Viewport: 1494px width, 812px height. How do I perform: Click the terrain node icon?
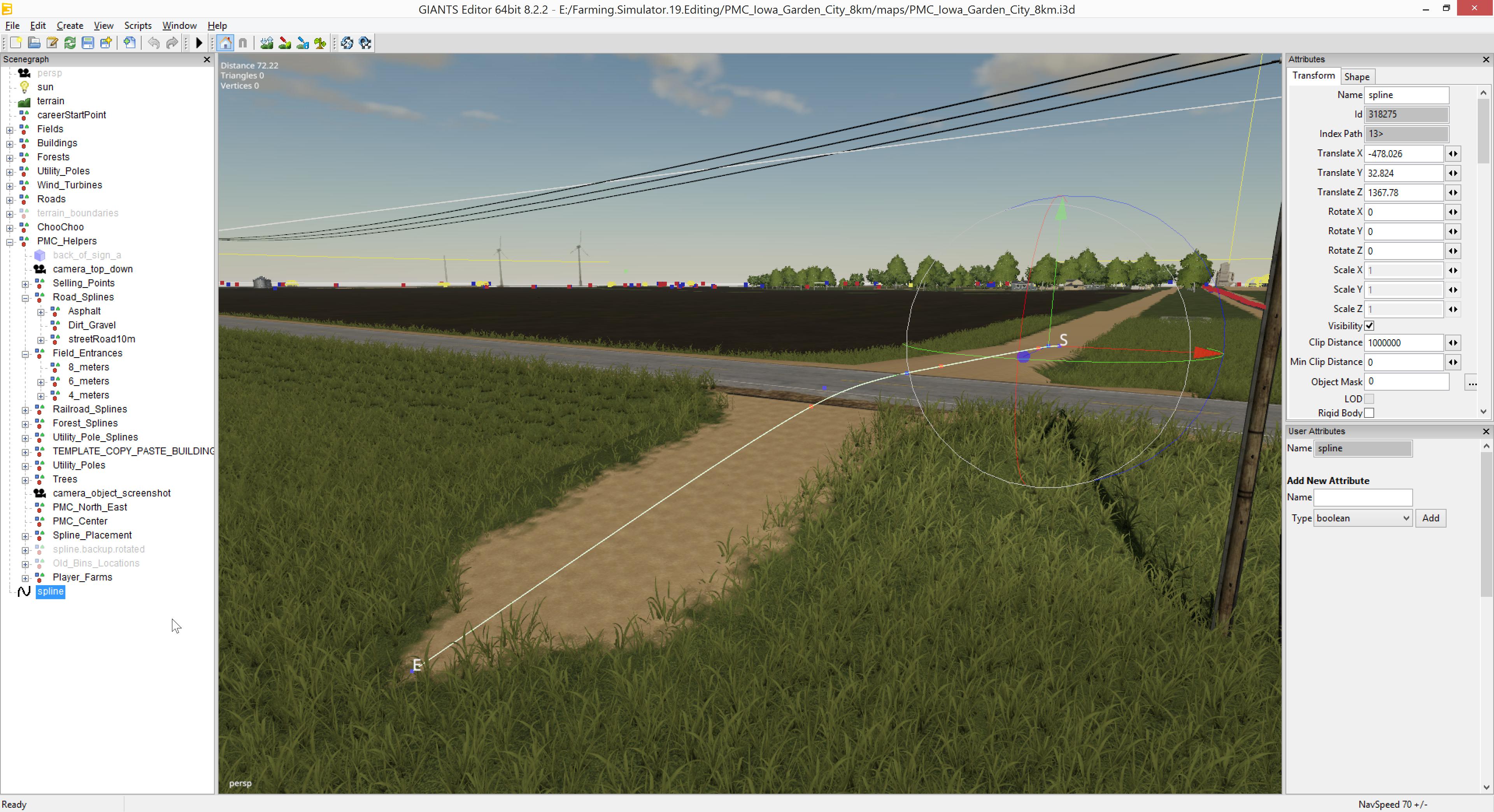[x=25, y=102]
